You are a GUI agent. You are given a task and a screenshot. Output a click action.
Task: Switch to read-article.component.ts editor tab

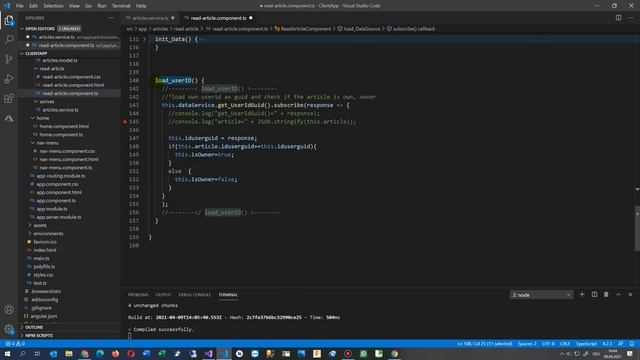click(218, 18)
